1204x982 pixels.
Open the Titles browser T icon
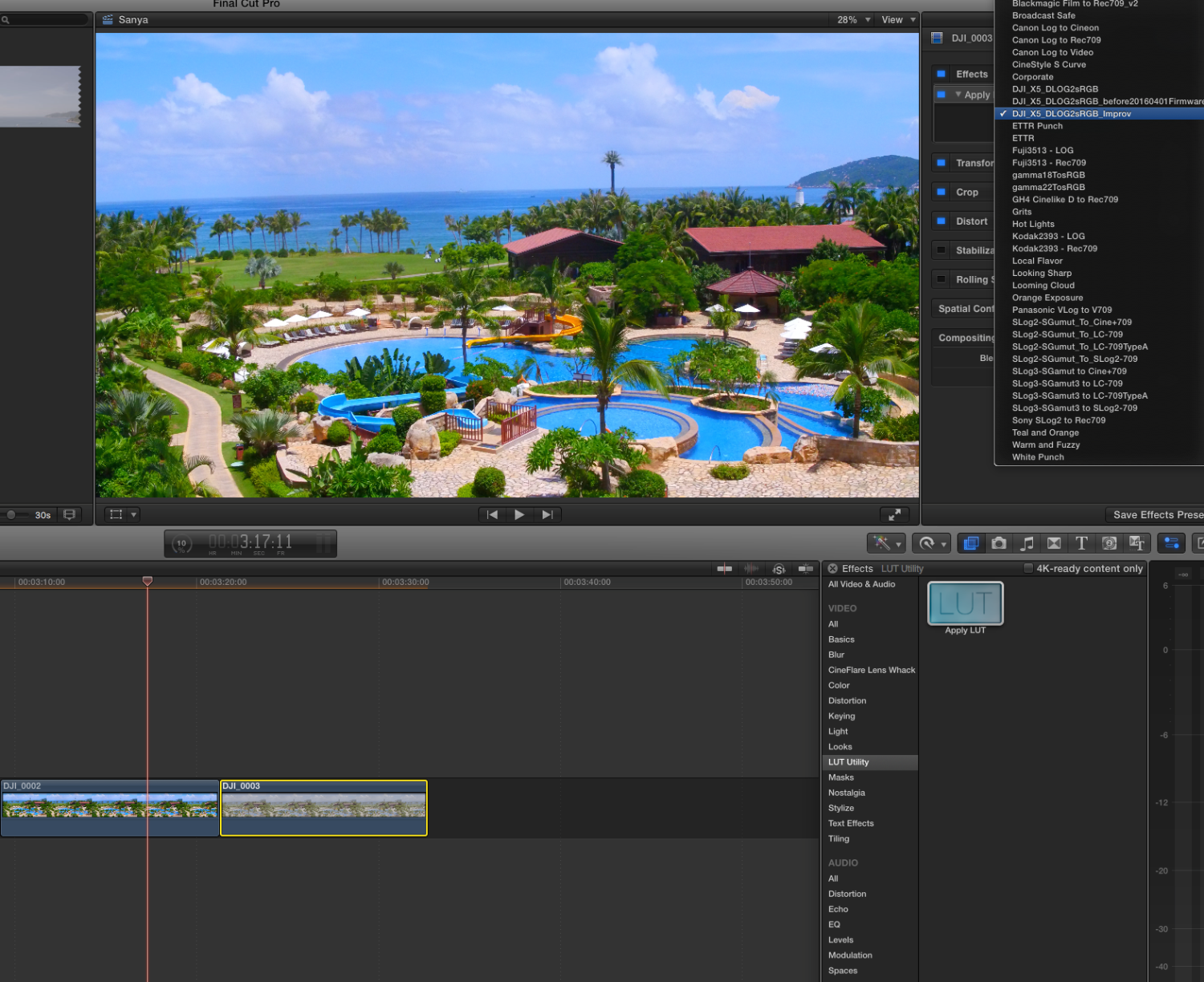[x=1081, y=543]
